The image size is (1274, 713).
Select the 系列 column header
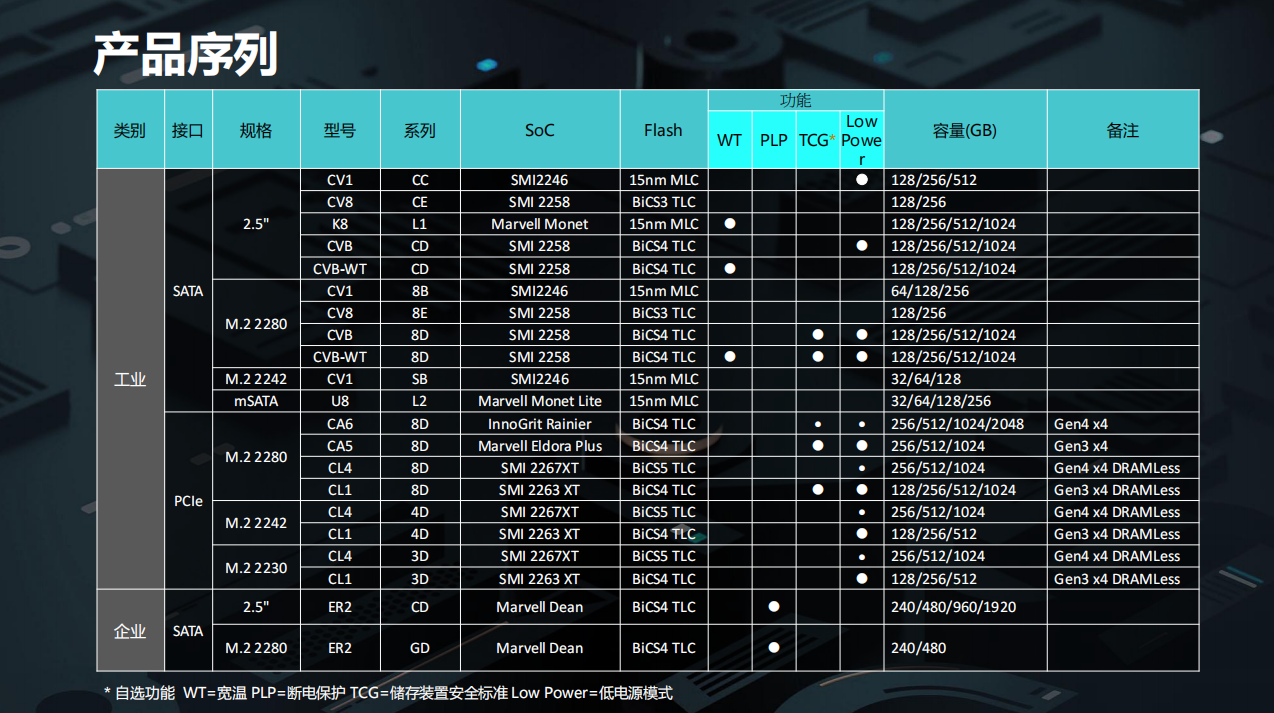click(420, 130)
